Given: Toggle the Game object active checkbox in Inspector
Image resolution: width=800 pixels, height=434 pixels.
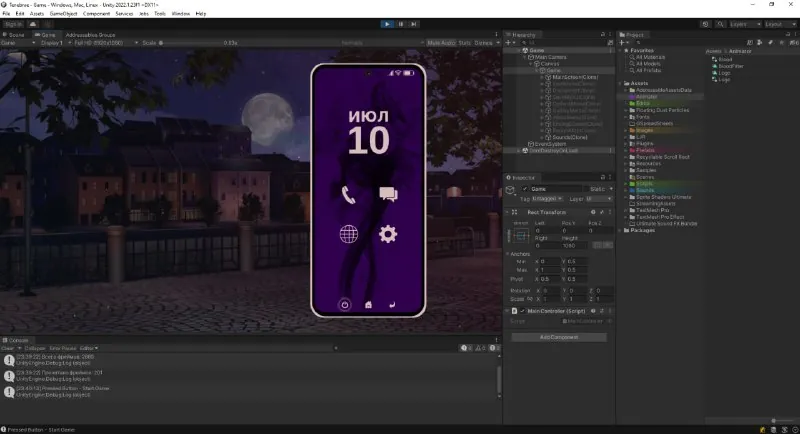Looking at the screenshot, I should (x=524, y=189).
